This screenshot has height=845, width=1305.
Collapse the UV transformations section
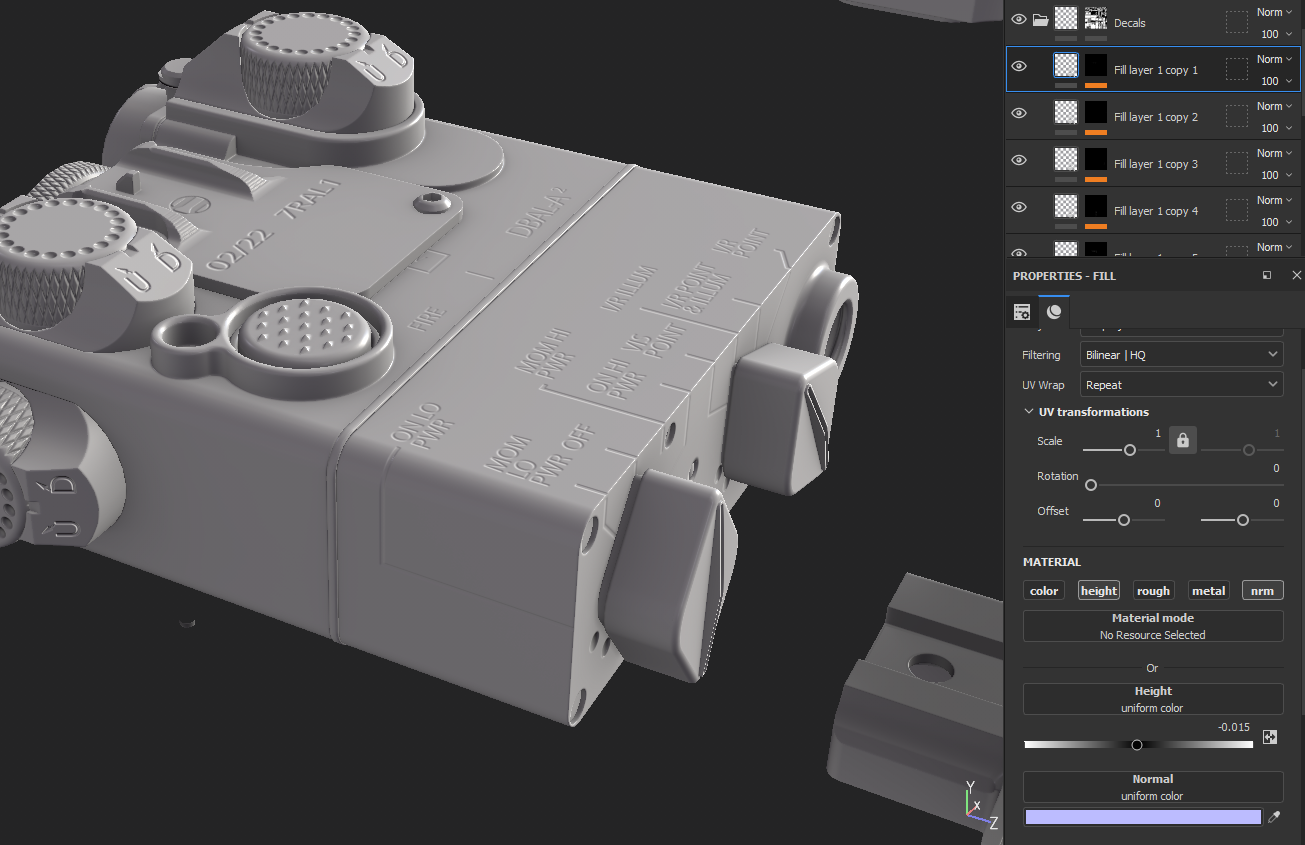pyautogui.click(x=1029, y=412)
